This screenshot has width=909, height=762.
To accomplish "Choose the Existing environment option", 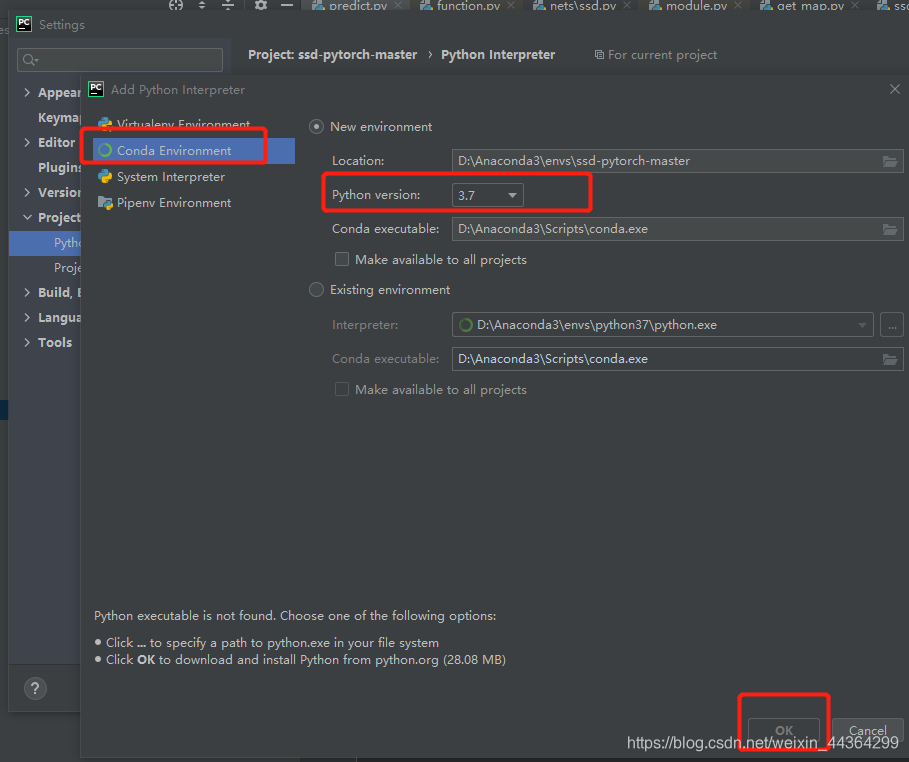I will (x=316, y=290).
